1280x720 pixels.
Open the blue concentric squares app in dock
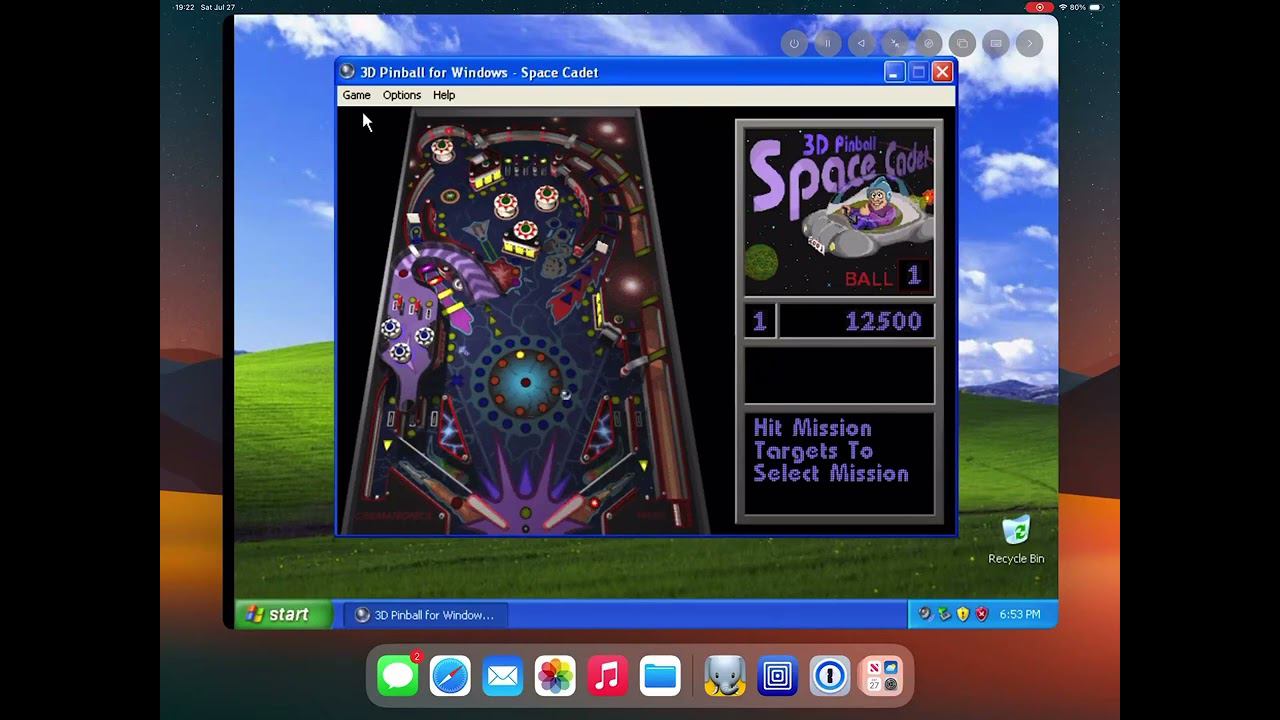point(777,676)
